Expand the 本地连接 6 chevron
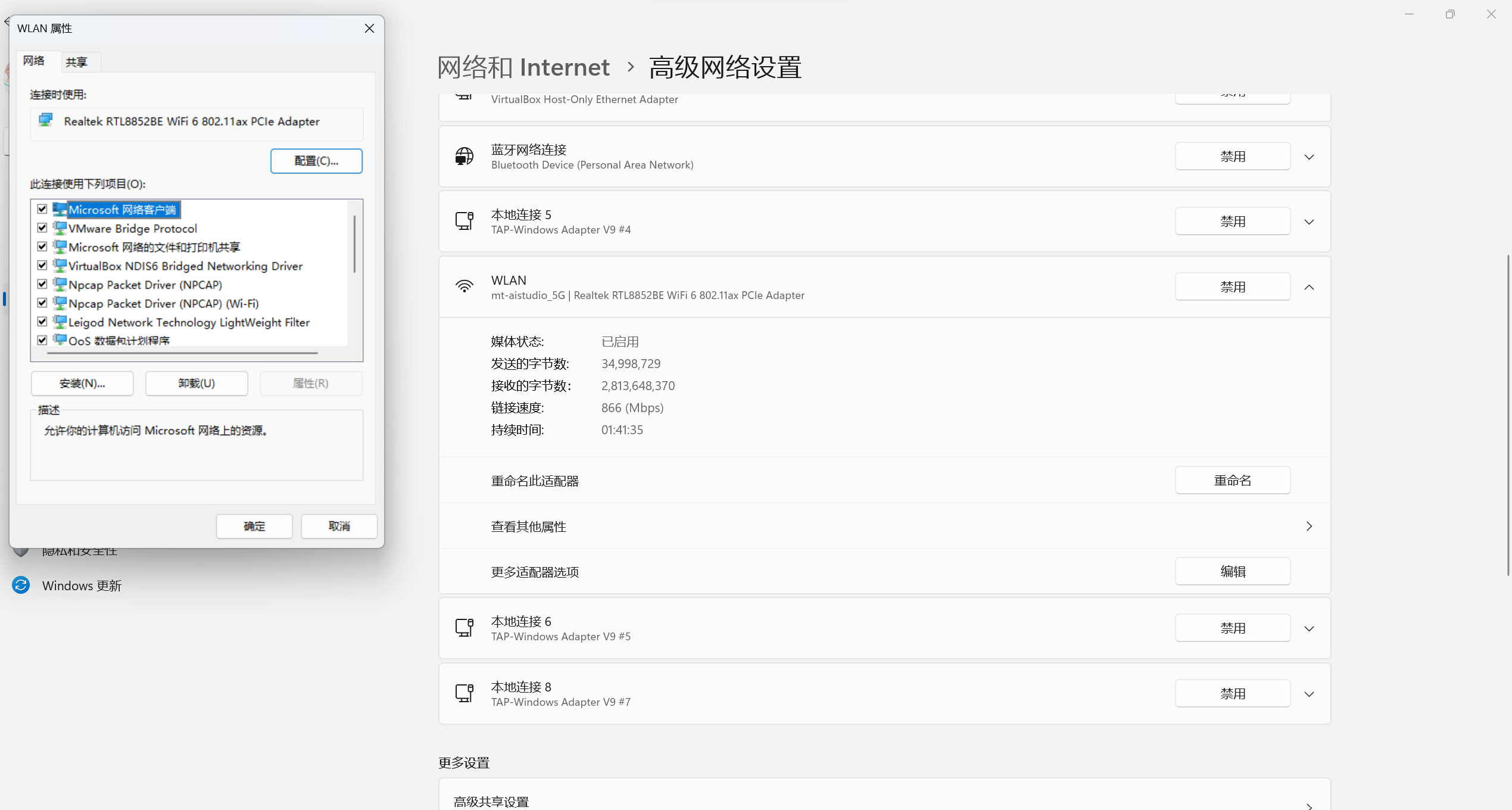This screenshot has width=1512, height=810. click(x=1308, y=628)
